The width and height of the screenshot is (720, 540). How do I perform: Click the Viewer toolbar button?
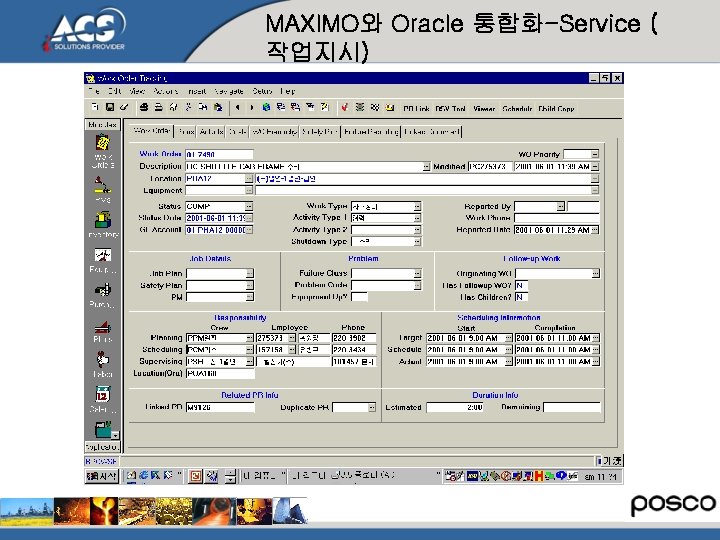(x=484, y=109)
